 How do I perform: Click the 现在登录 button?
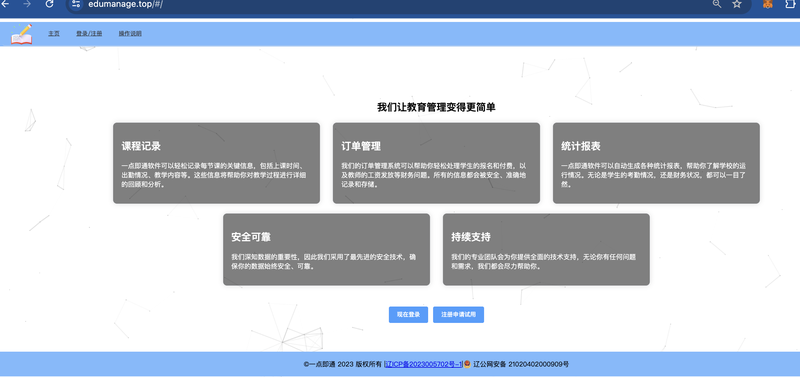(x=408, y=315)
